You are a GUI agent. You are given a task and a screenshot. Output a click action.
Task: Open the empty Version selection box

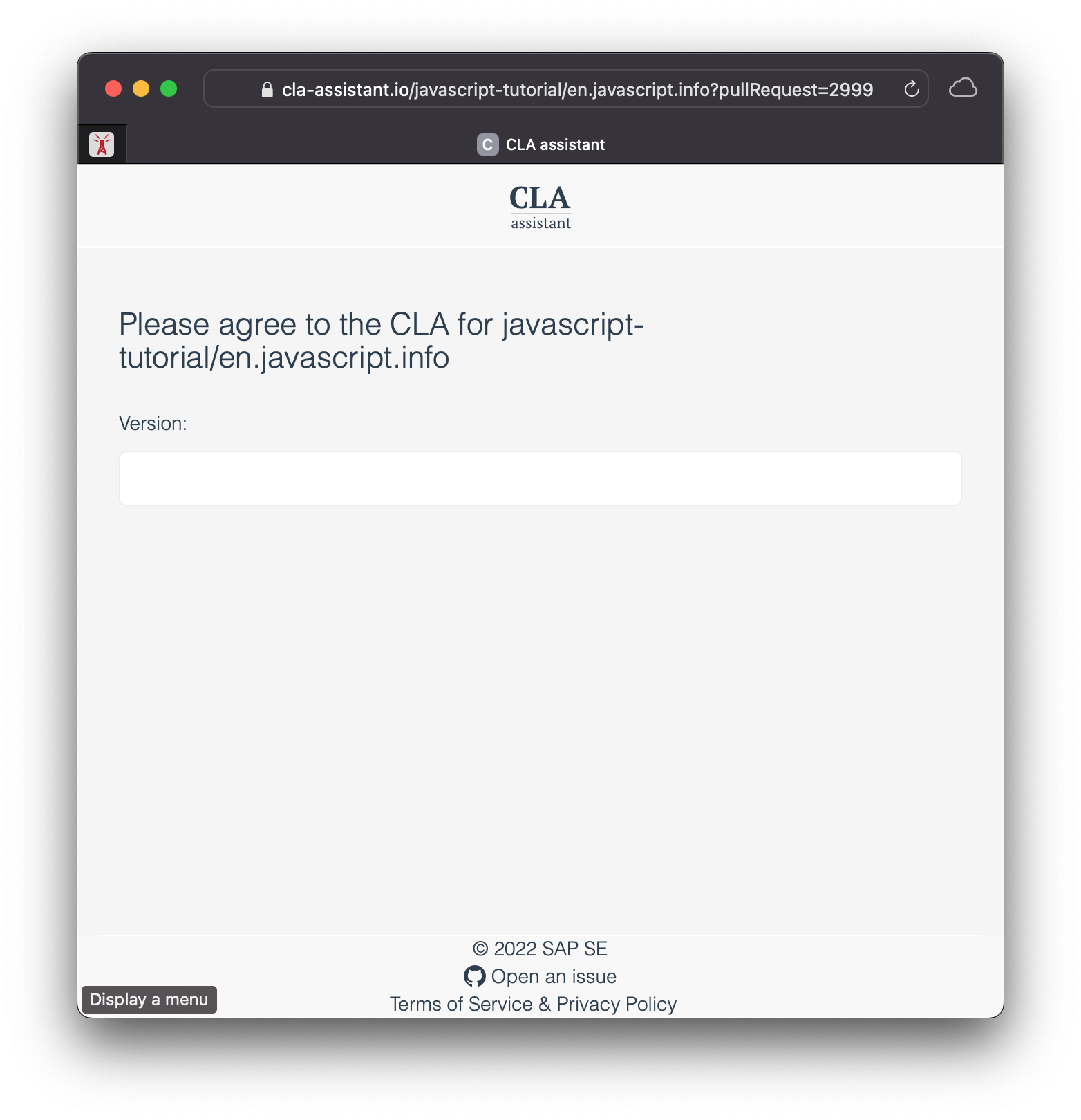click(540, 478)
